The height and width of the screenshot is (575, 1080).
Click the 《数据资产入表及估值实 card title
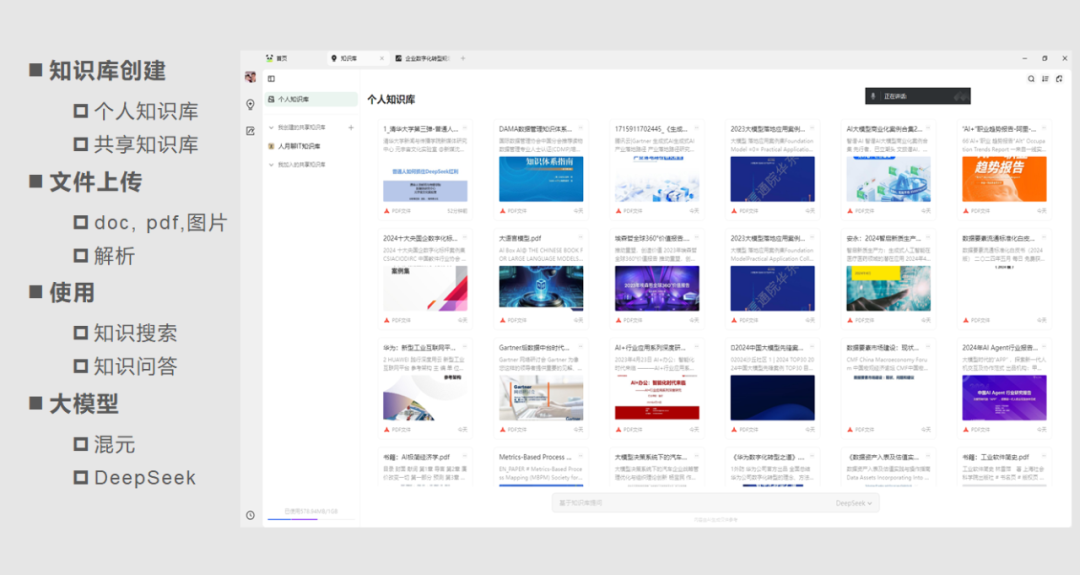coord(882,457)
